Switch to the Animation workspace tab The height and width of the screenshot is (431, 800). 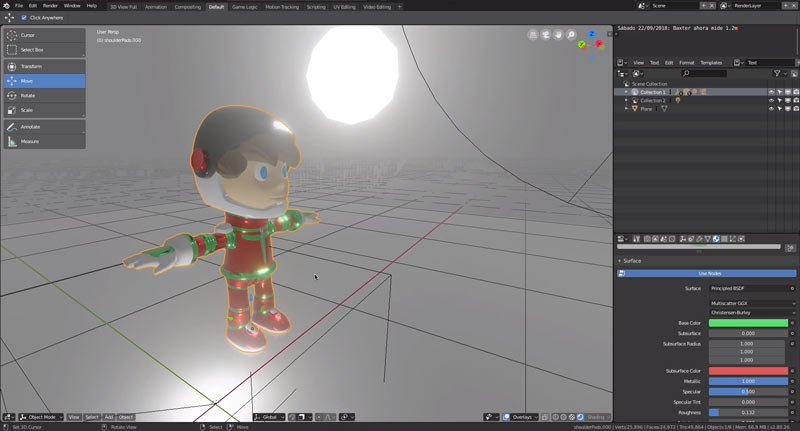pyautogui.click(x=156, y=7)
